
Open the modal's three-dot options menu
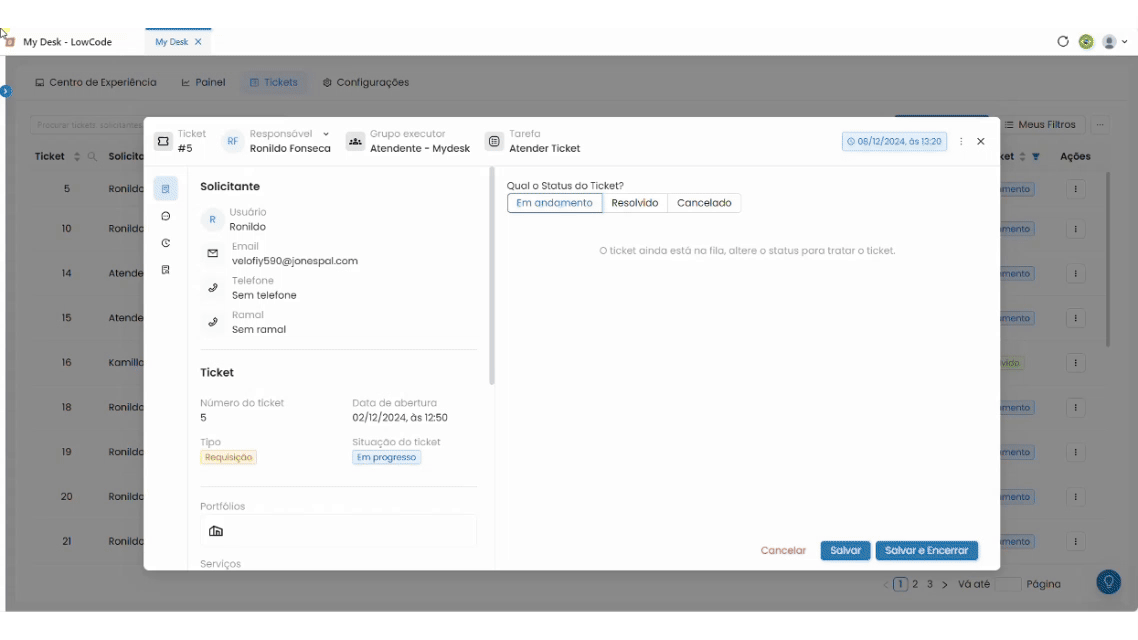[x=961, y=141]
